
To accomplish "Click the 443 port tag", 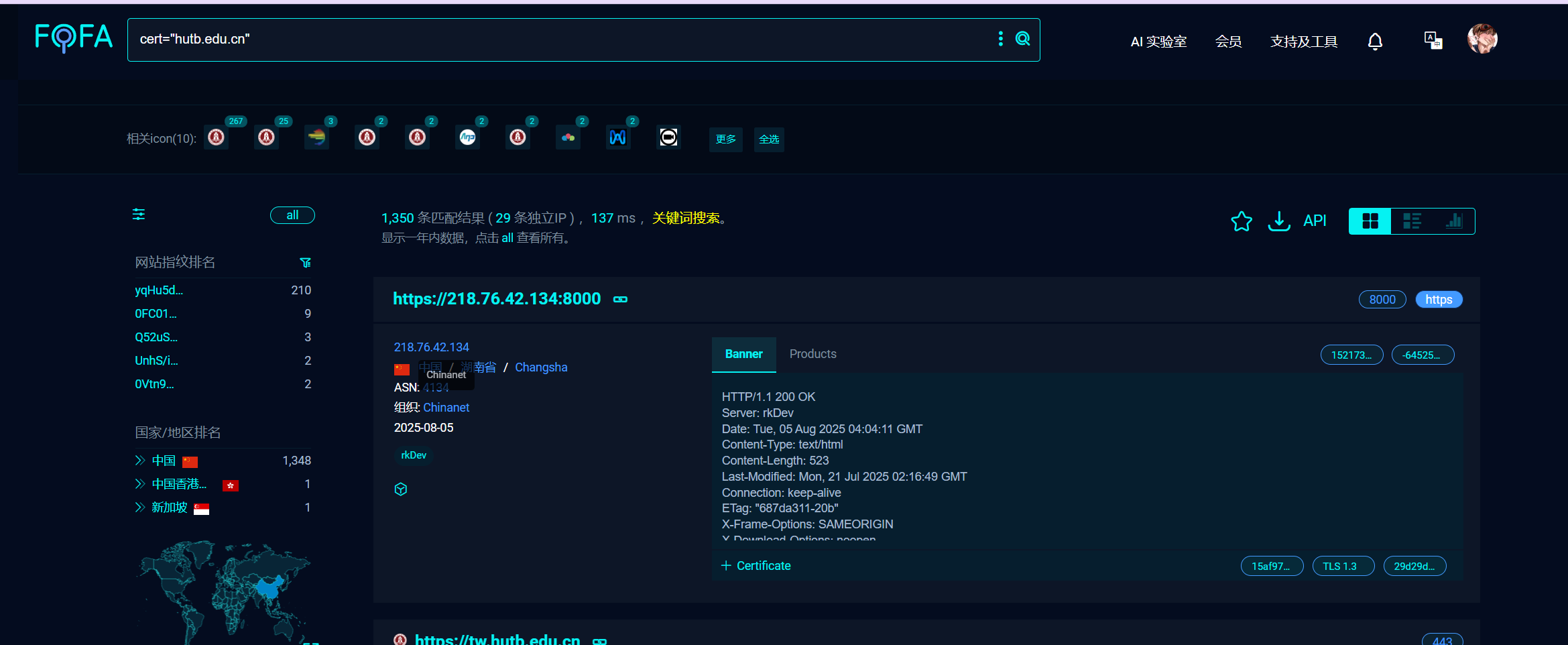I will [x=1442, y=640].
